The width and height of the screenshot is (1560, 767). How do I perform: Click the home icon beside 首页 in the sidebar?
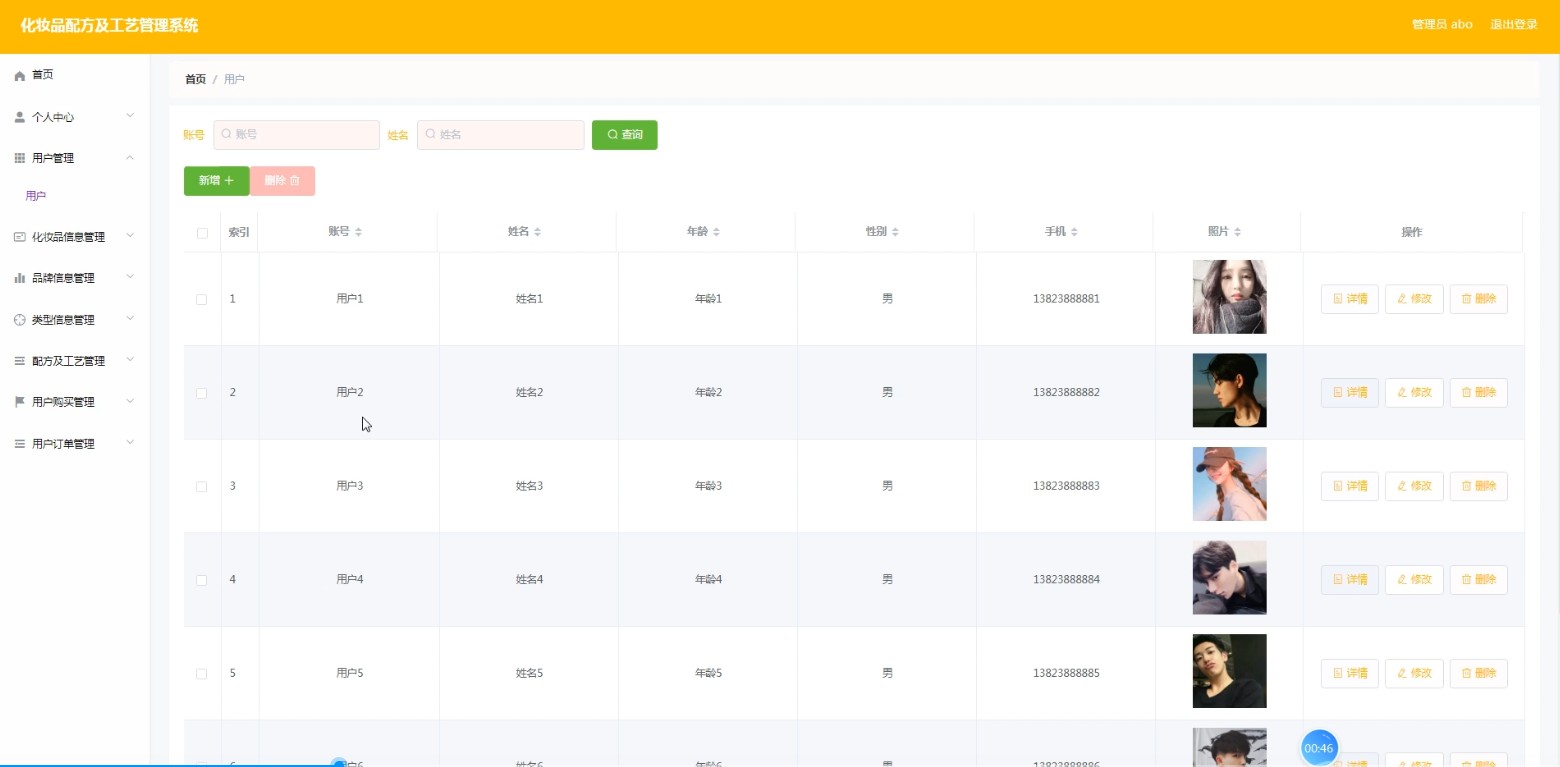coord(19,76)
